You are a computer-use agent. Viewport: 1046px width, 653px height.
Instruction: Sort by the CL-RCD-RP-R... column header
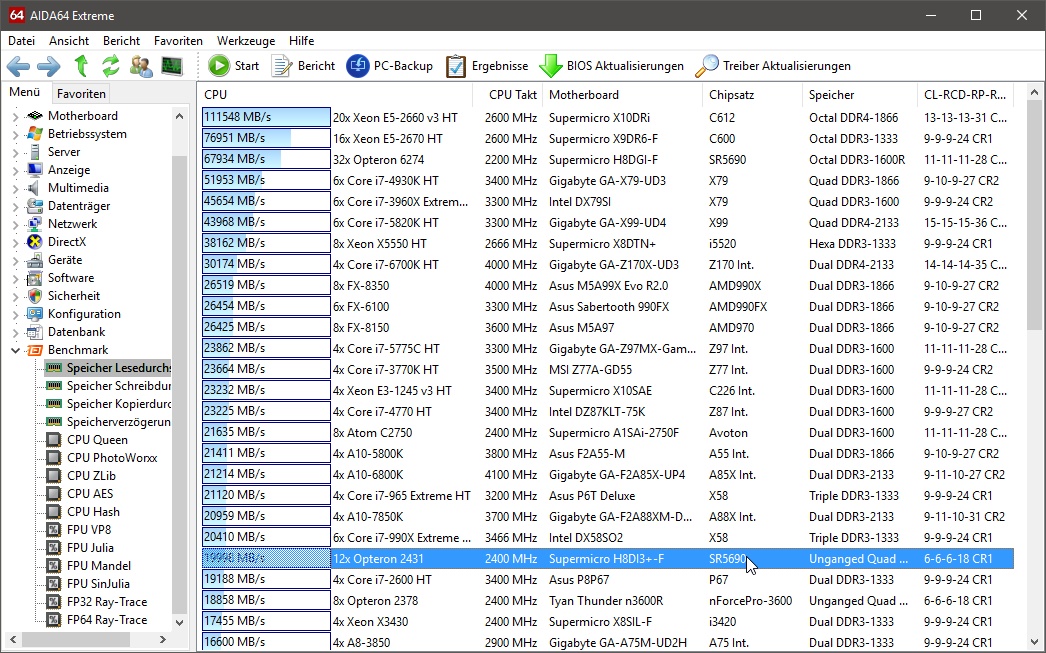[965, 95]
